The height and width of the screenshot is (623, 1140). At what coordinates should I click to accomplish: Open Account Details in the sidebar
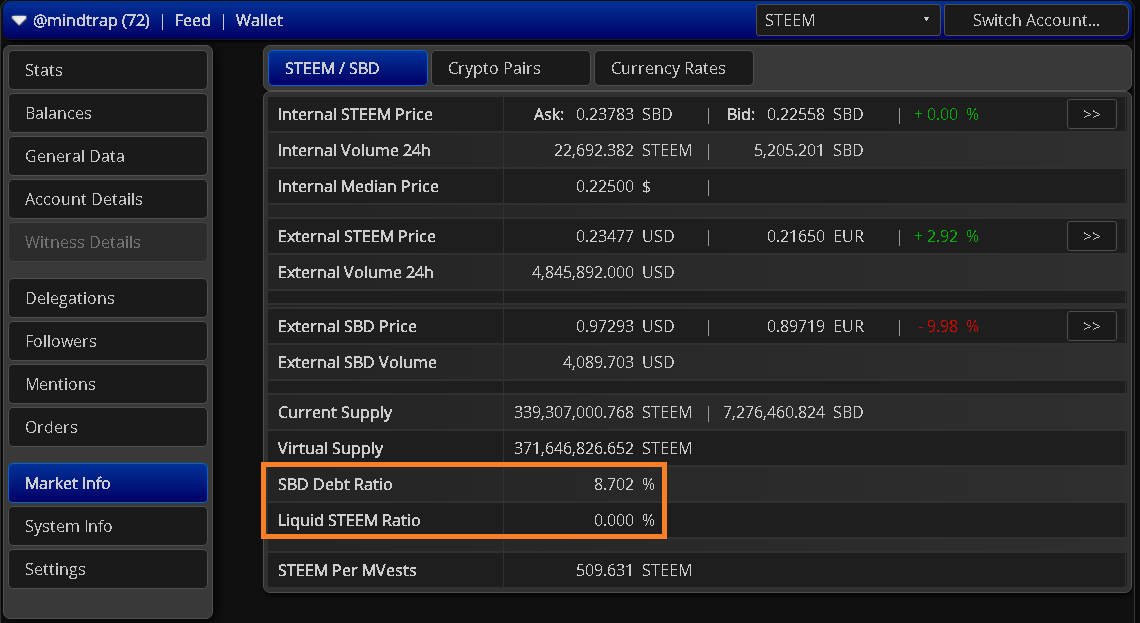click(108, 199)
